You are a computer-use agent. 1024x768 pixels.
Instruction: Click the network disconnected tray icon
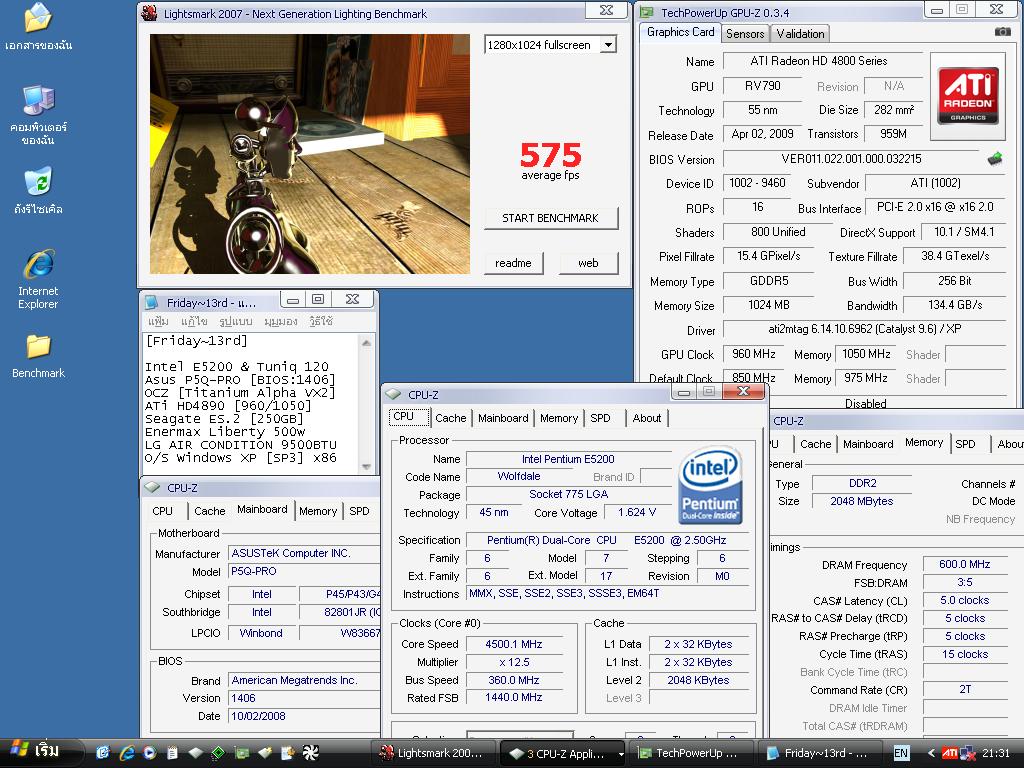pos(967,754)
